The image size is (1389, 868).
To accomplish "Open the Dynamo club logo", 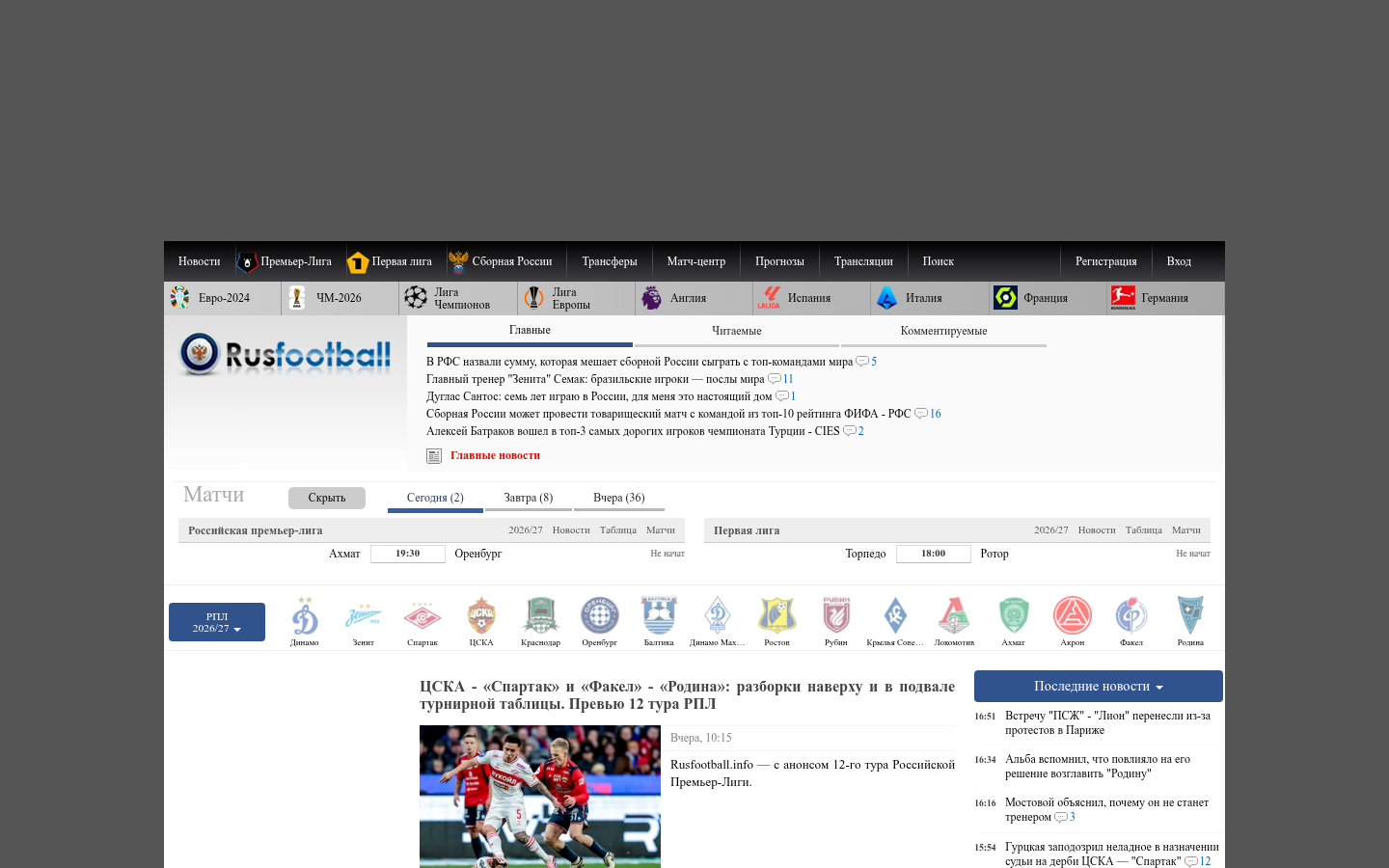I will click(x=305, y=615).
